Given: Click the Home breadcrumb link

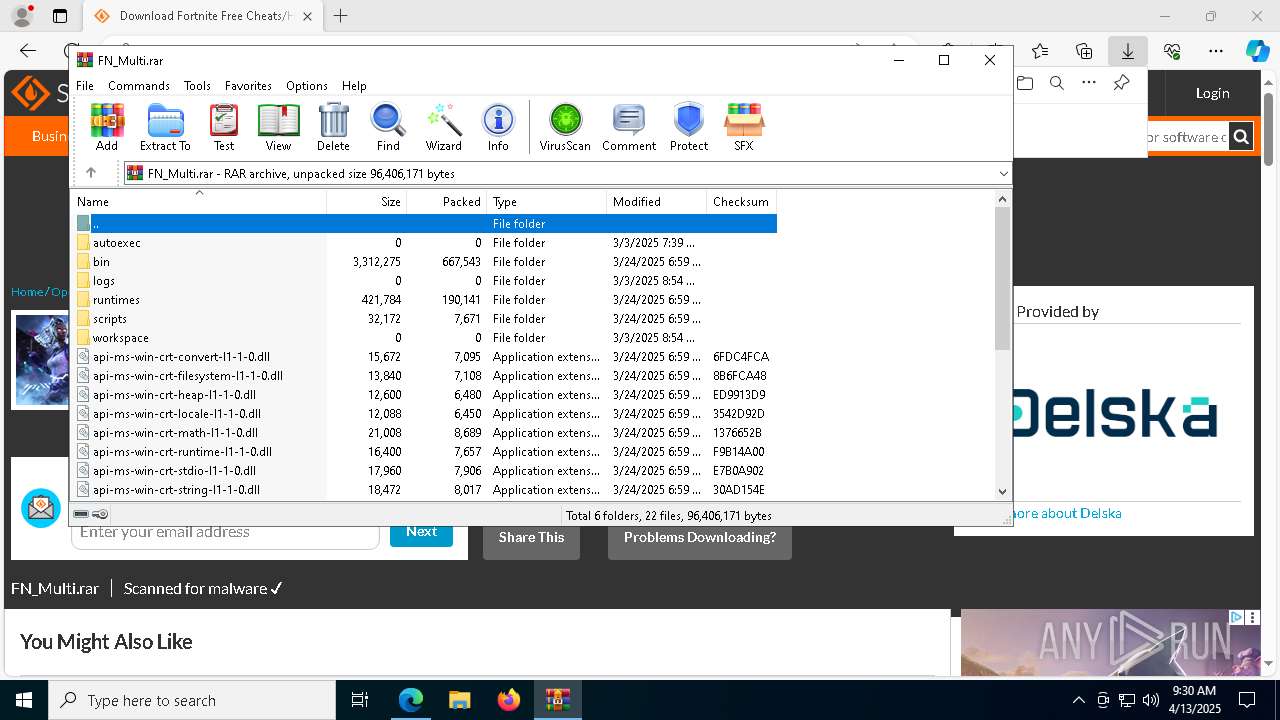Looking at the screenshot, I should (27, 292).
